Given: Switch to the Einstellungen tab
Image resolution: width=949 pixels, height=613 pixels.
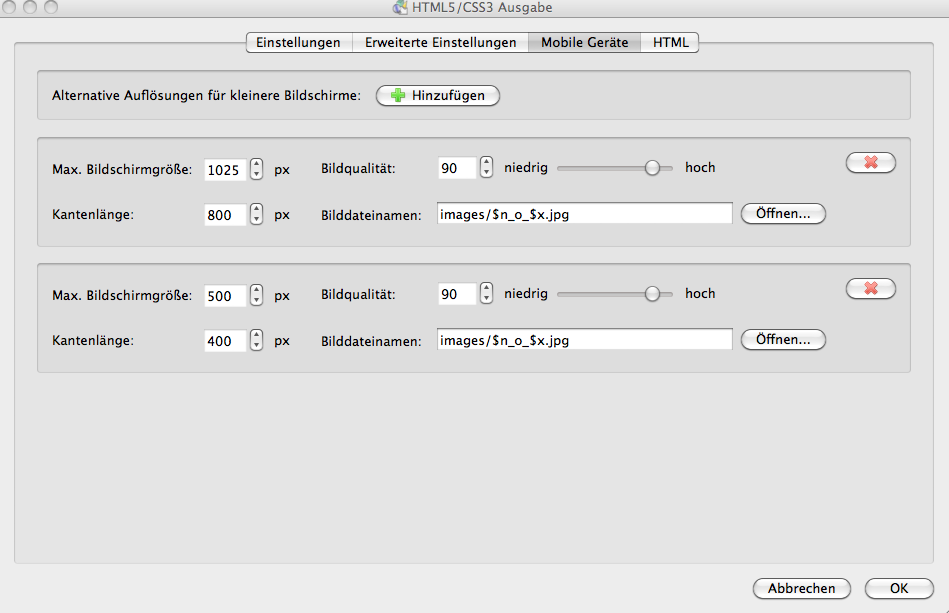Looking at the screenshot, I should tap(298, 43).
